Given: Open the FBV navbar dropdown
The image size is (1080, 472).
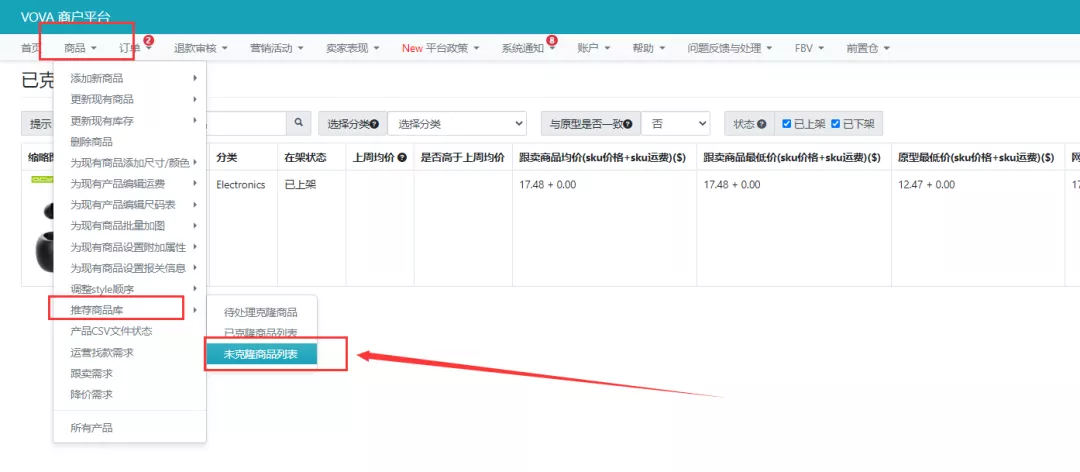Looking at the screenshot, I should click(809, 48).
